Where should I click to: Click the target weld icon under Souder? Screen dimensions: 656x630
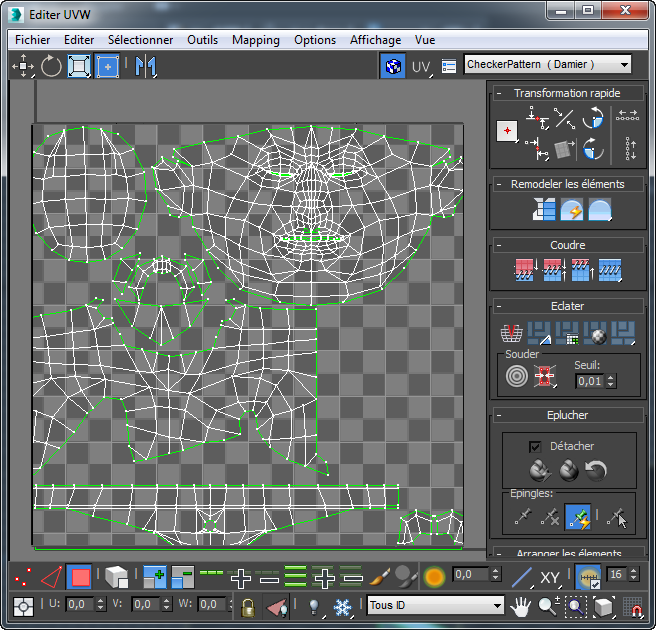coord(516,376)
